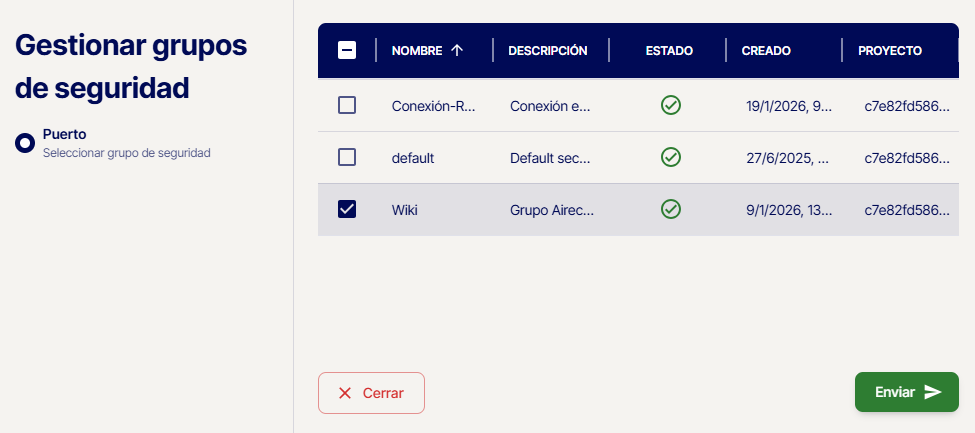Click green status icon in Wiki row
Screen dimensions: 975x433
671,209
